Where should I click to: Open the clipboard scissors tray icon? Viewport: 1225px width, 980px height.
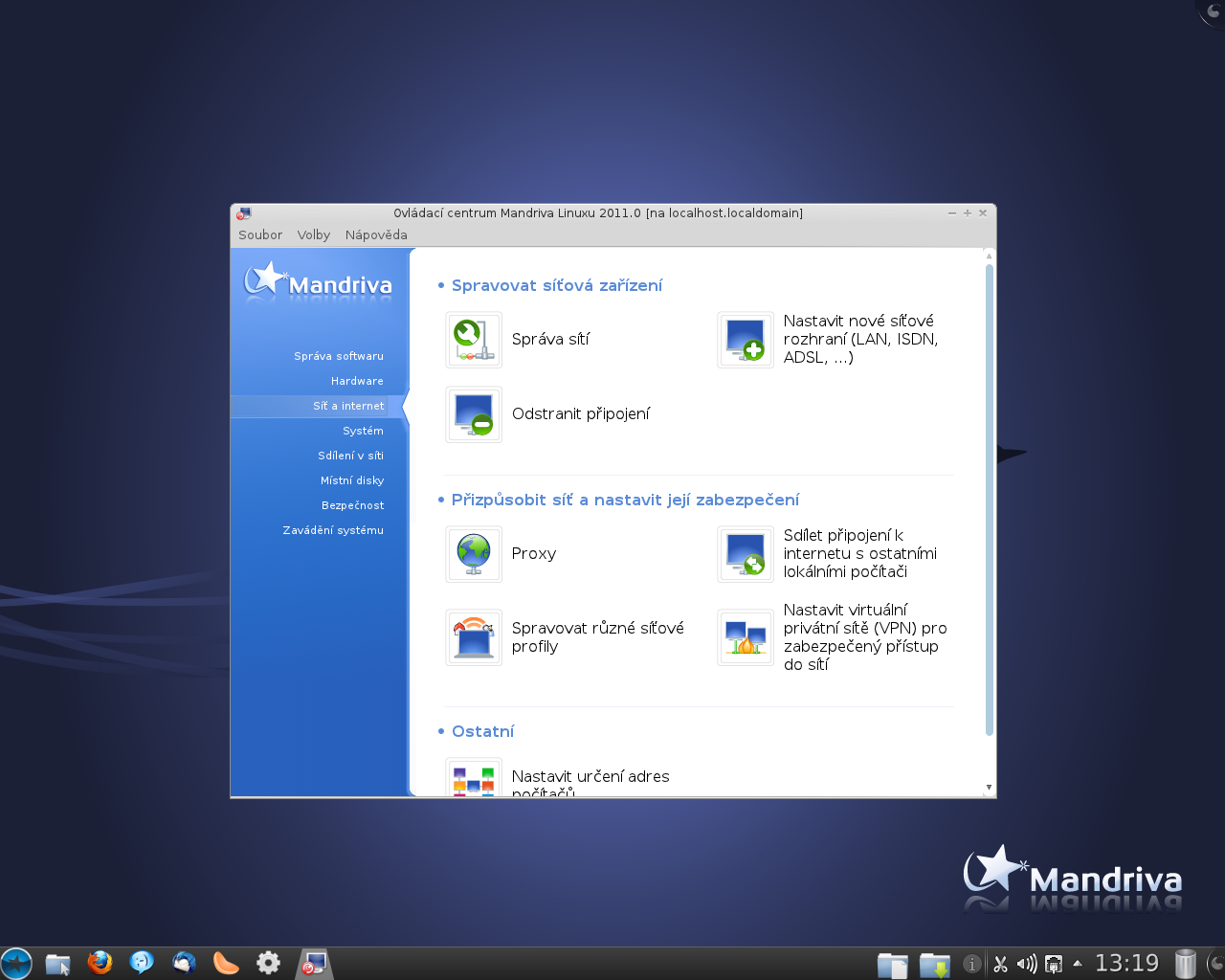point(1000,964)
